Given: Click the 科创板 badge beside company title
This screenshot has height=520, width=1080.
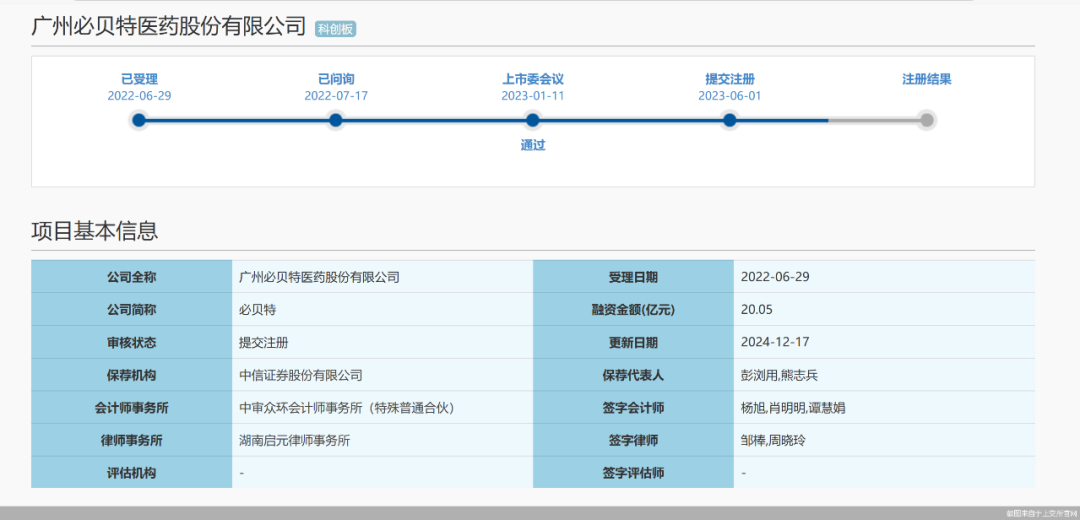Looking at the screenshot, I should tap(335, 29).
